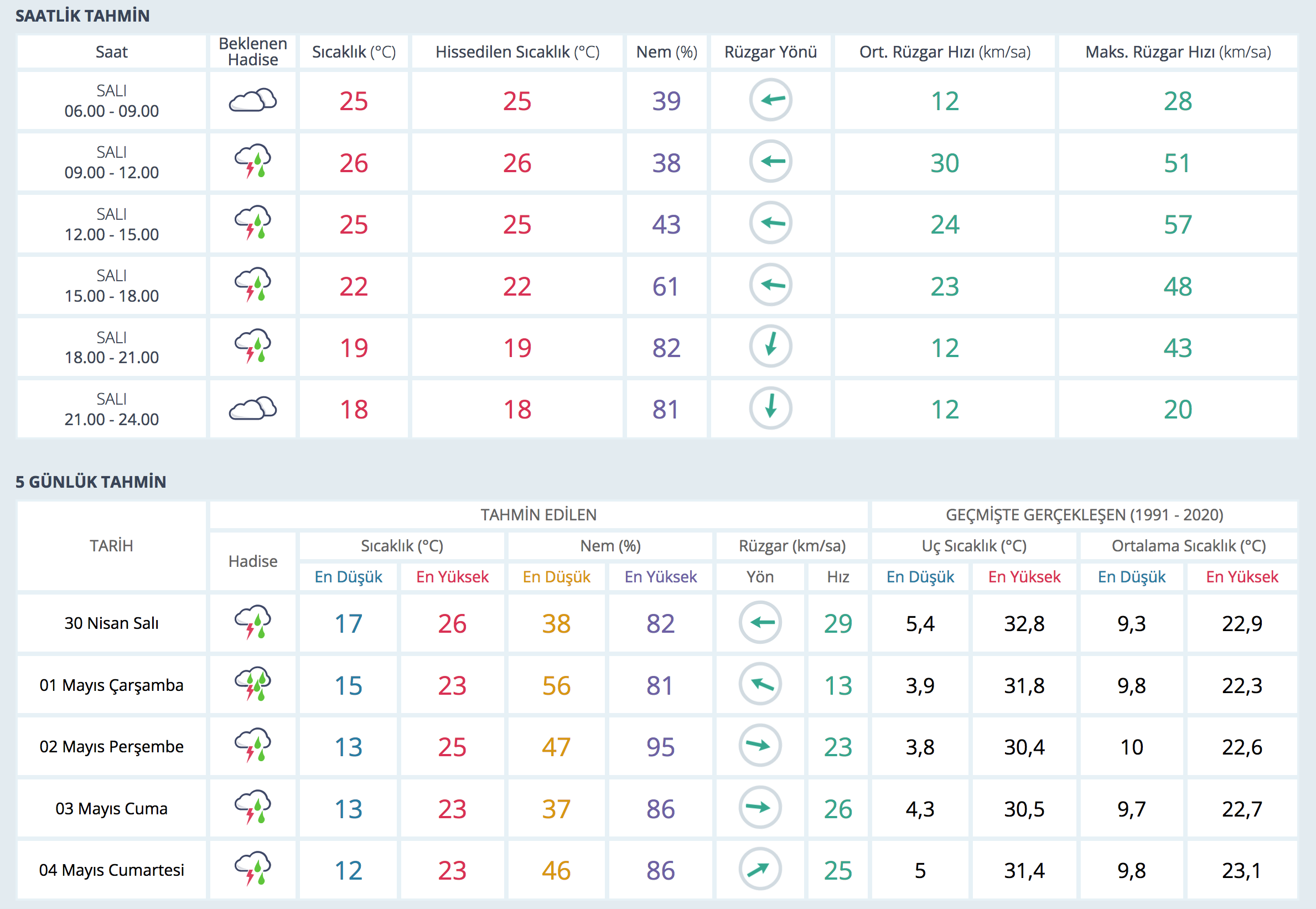Click max wind speed value 51
Image resolution: width=1316 pixels, height=909 pixels.
(x=1178, y=163)
